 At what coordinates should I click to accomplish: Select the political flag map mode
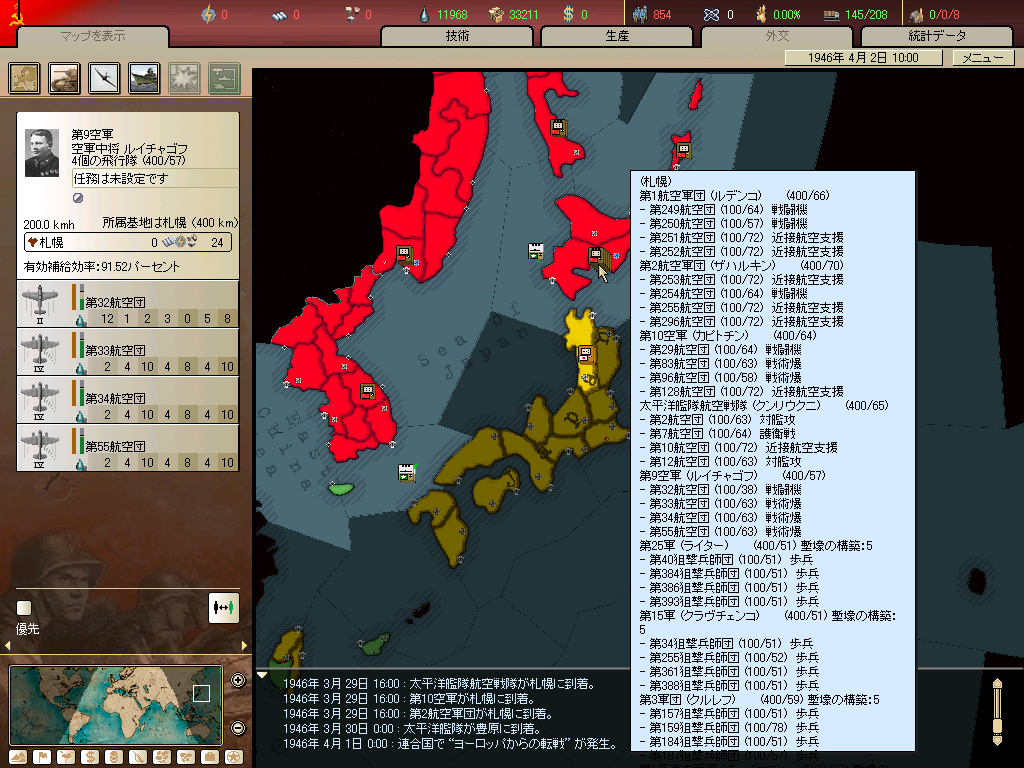[42, 757]
